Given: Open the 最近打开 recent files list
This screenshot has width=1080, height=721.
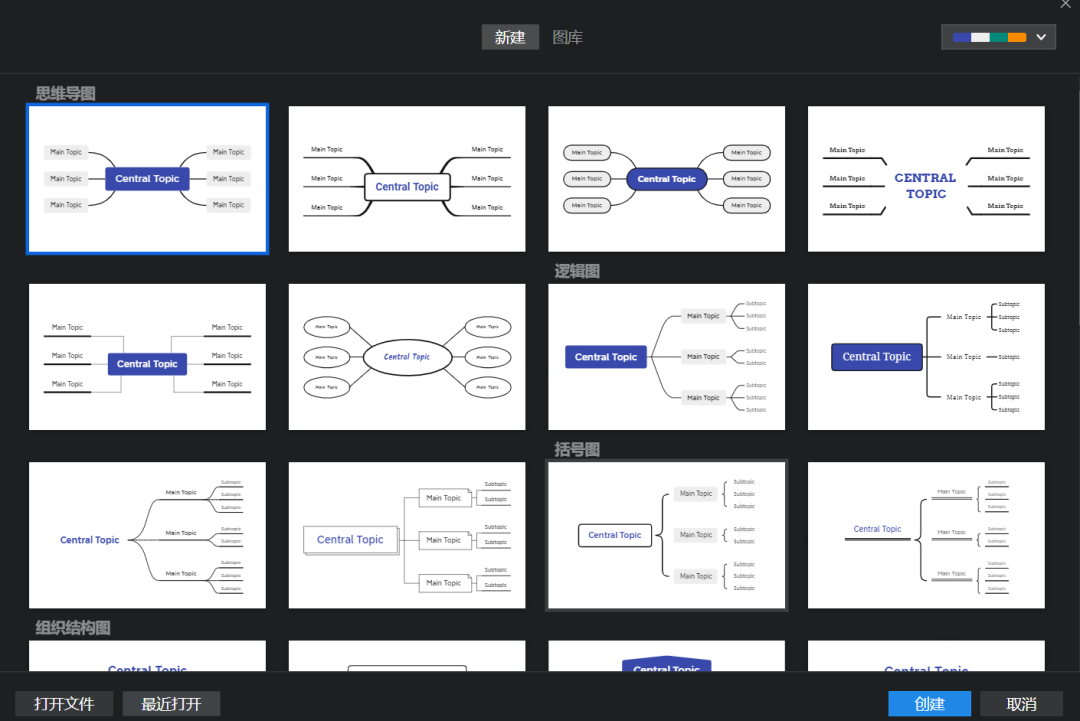Looking at the screenshot, I should pyautogui.click(x=171, y=704).
